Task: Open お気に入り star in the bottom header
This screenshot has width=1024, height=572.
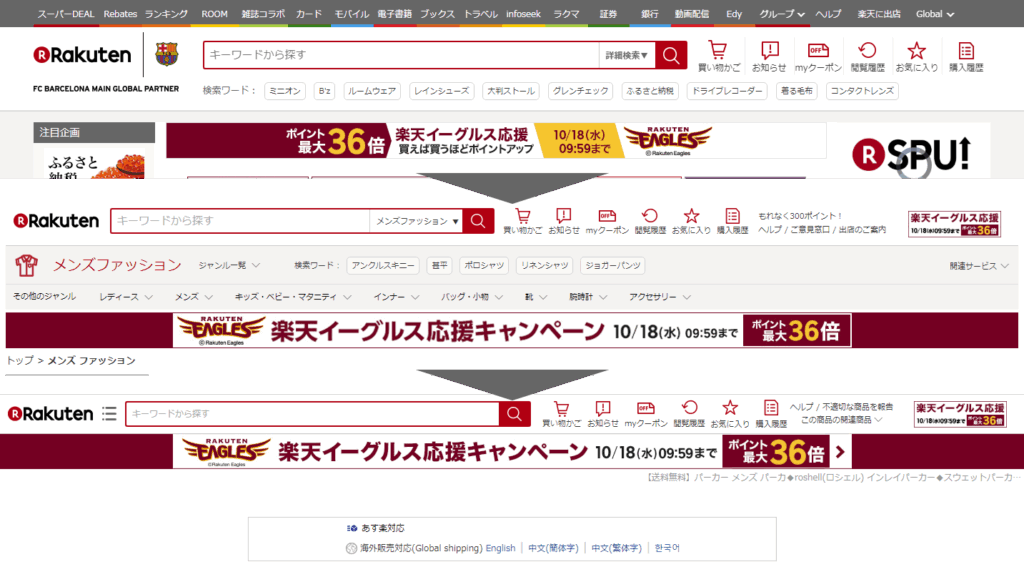Action: tap(729, 414)
